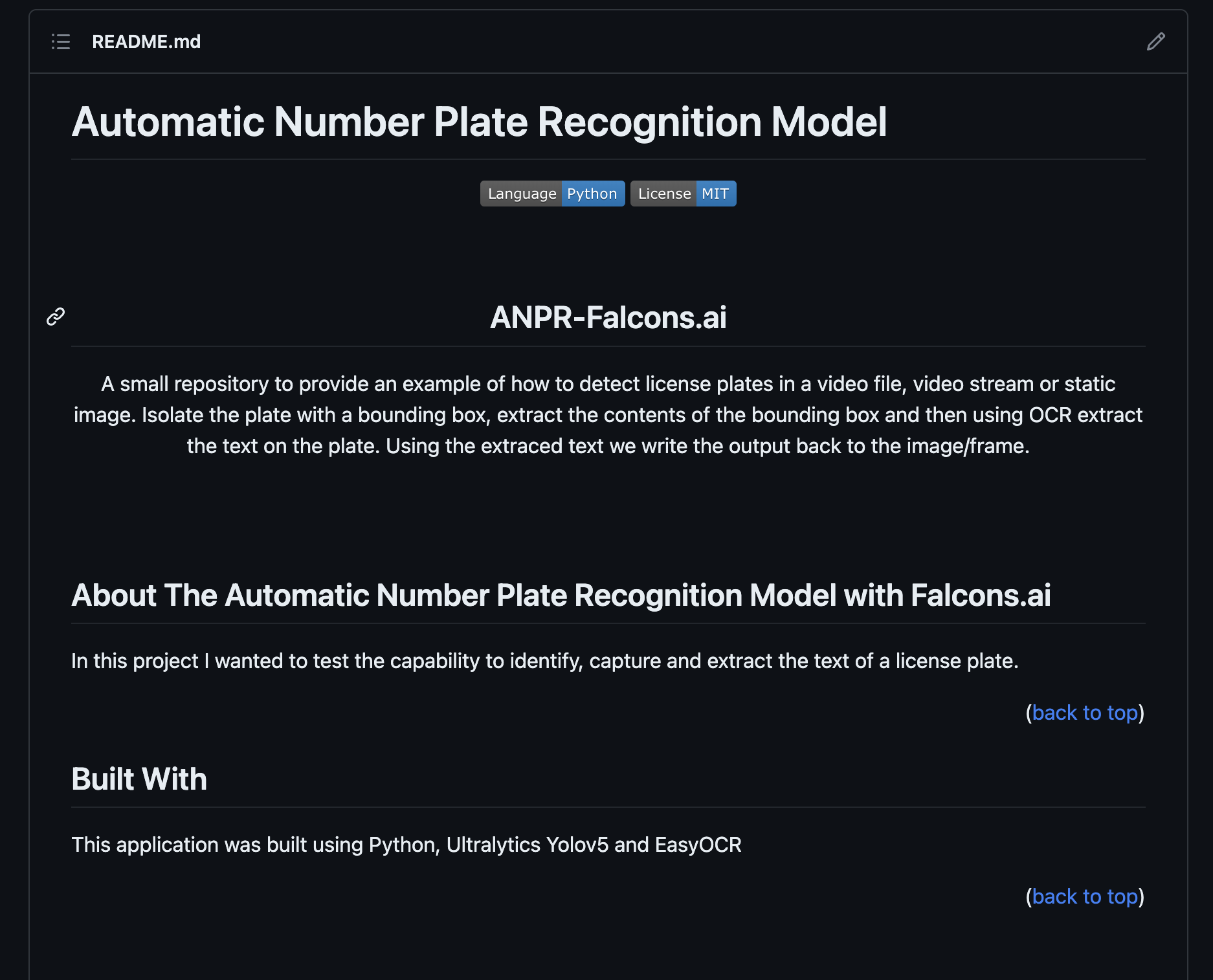1213x980 pixels.
Task: Click the pencil edit file icon
Action: pyautogui.click(x=1155, y=42)
